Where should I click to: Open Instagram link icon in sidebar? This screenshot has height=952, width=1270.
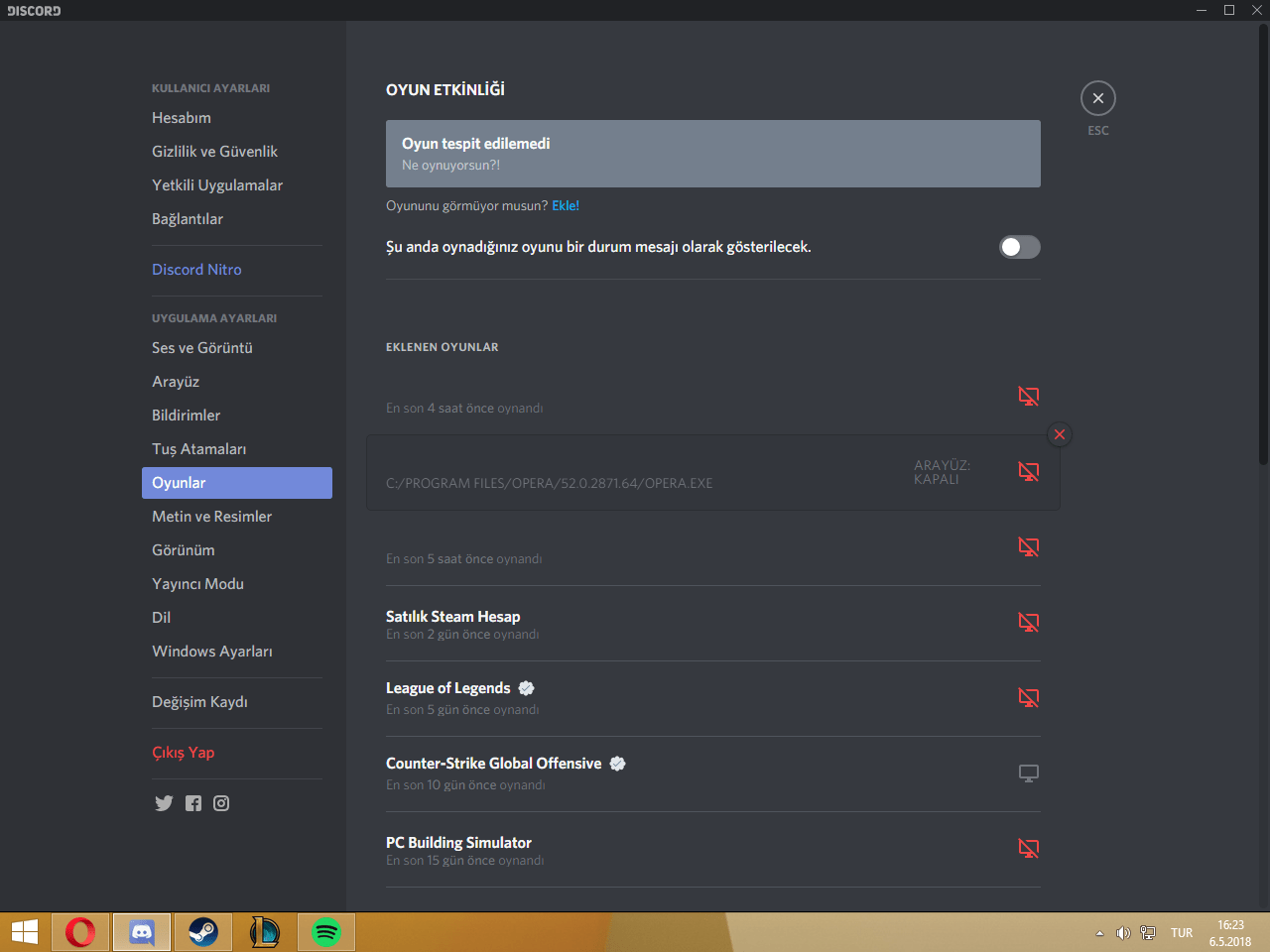[221, 803]
